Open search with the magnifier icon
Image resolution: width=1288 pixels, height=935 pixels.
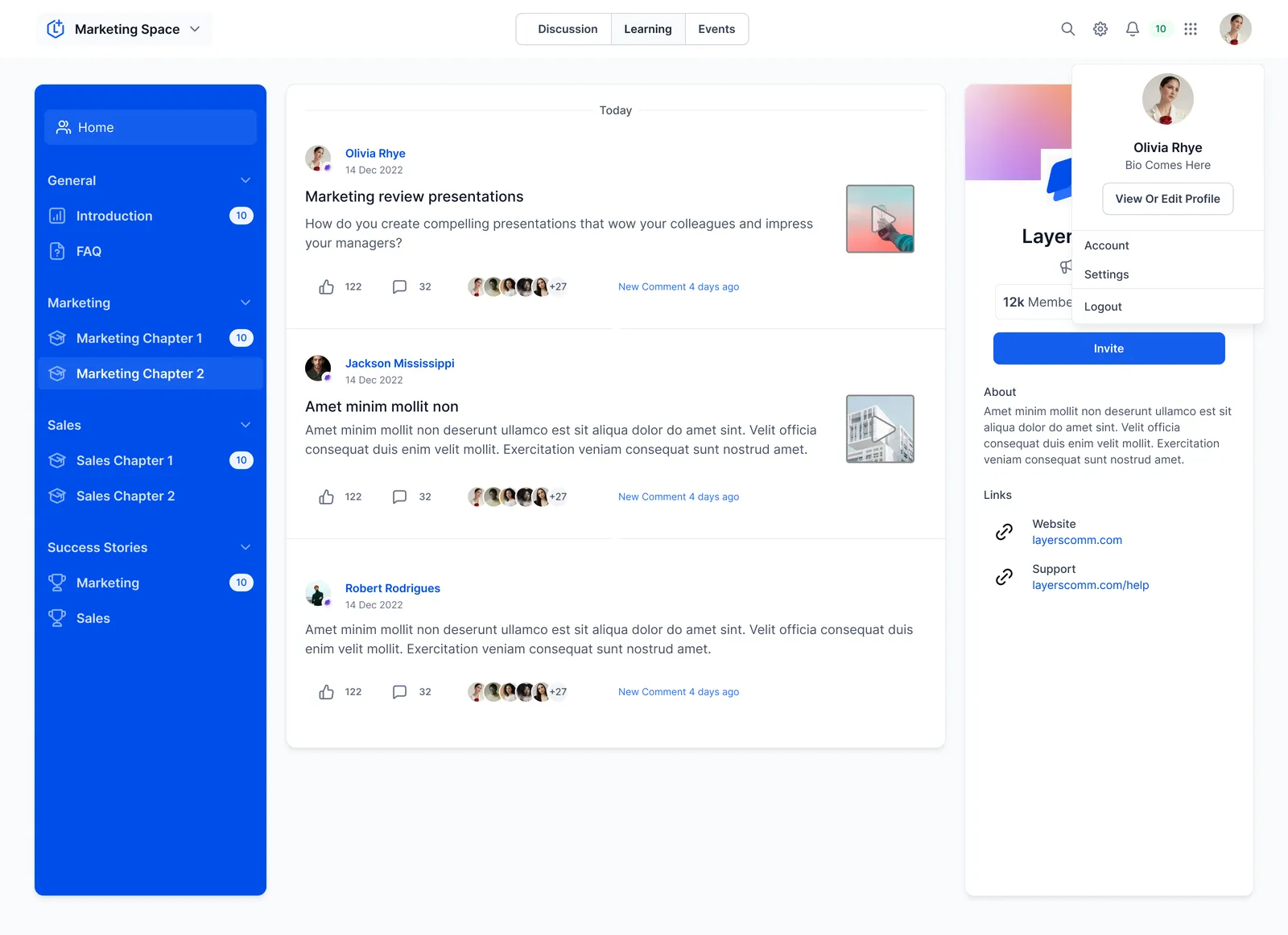pyautogui.click(x=1067, y=29)
